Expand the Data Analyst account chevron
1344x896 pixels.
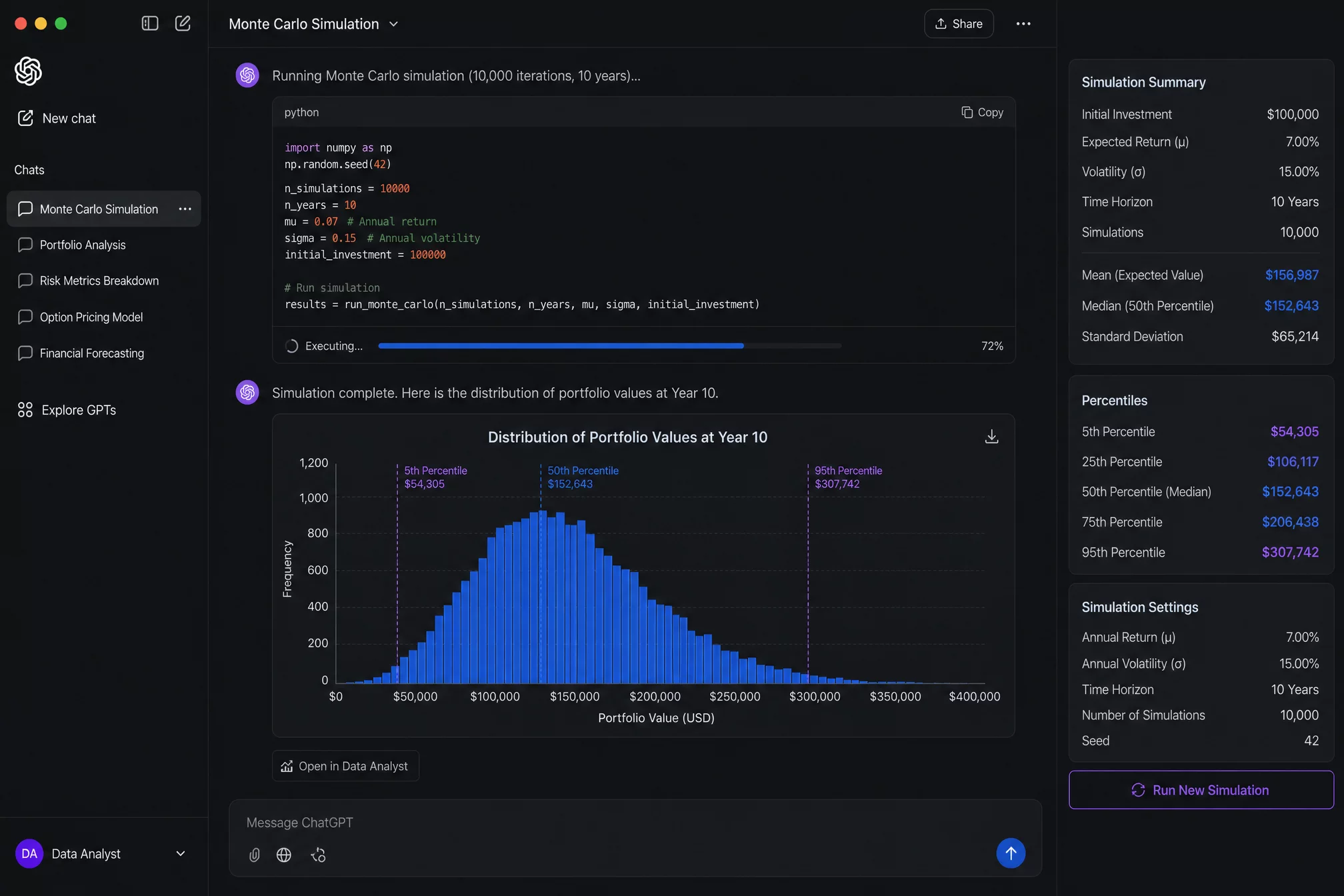coord(180,853)
